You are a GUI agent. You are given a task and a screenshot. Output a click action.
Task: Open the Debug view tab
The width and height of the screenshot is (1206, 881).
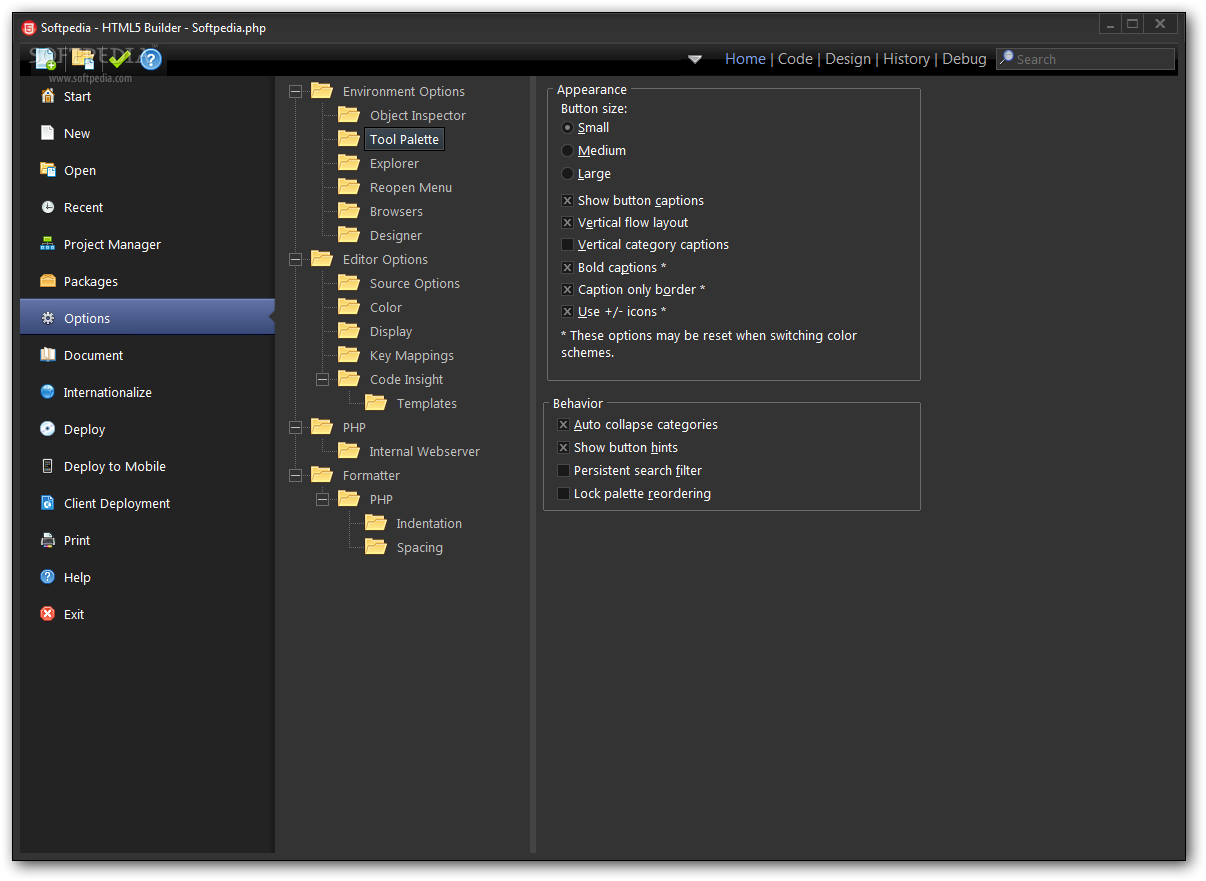964,59
